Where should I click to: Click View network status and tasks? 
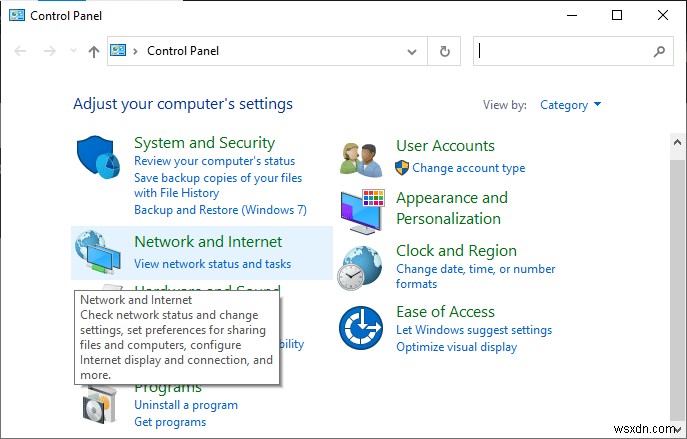[212, 264]
